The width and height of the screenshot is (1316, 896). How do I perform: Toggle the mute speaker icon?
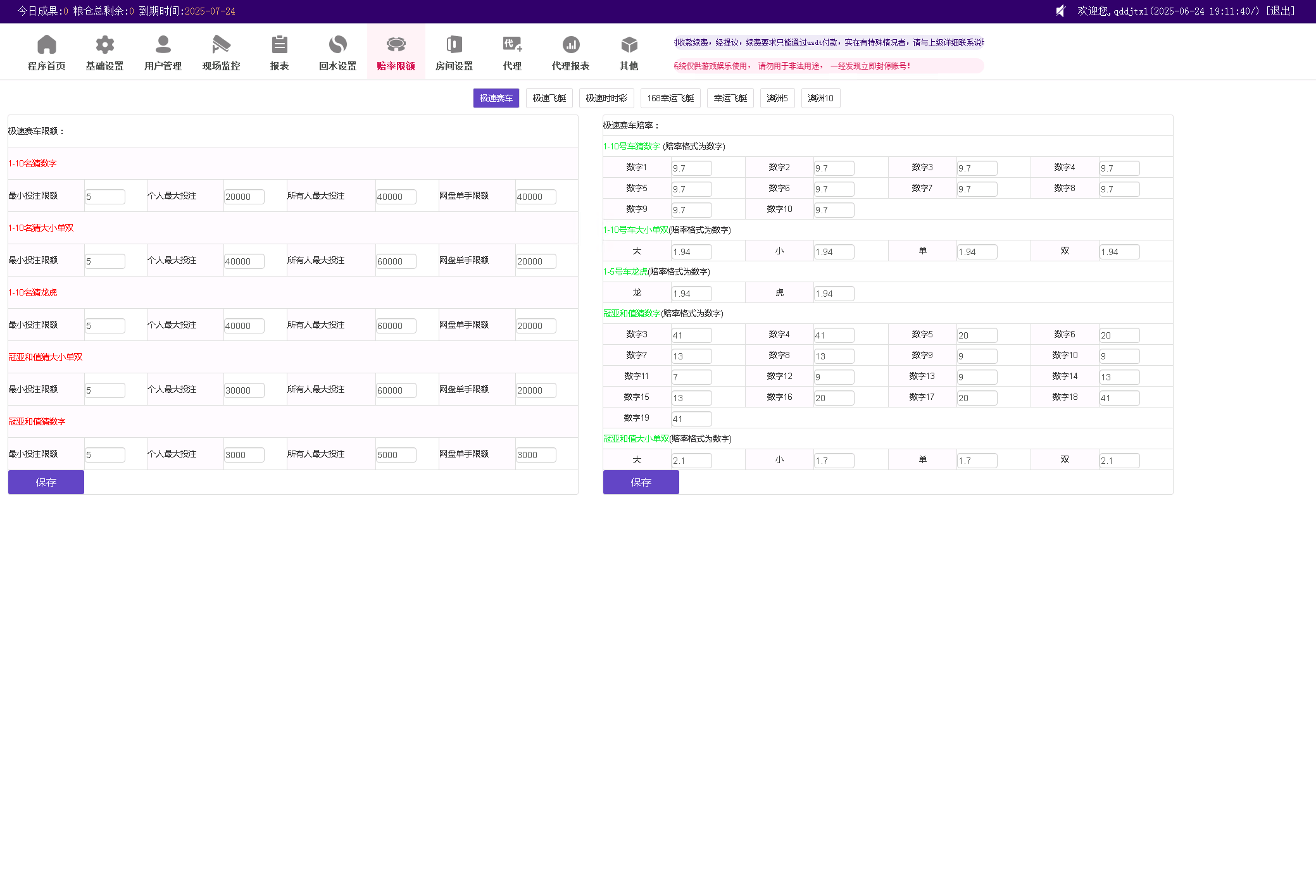(1061, 11)
